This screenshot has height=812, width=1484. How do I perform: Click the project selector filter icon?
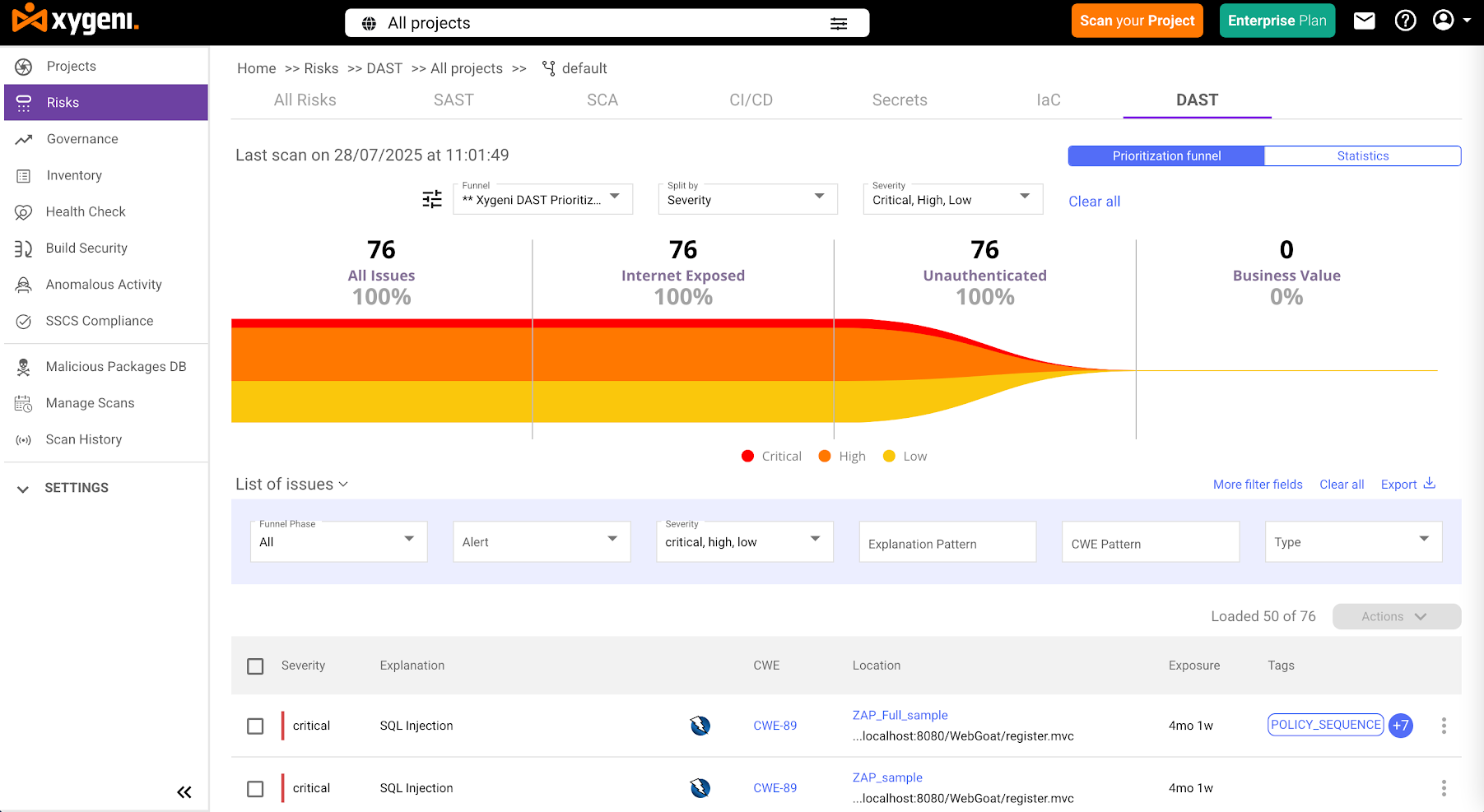[839, 23]
